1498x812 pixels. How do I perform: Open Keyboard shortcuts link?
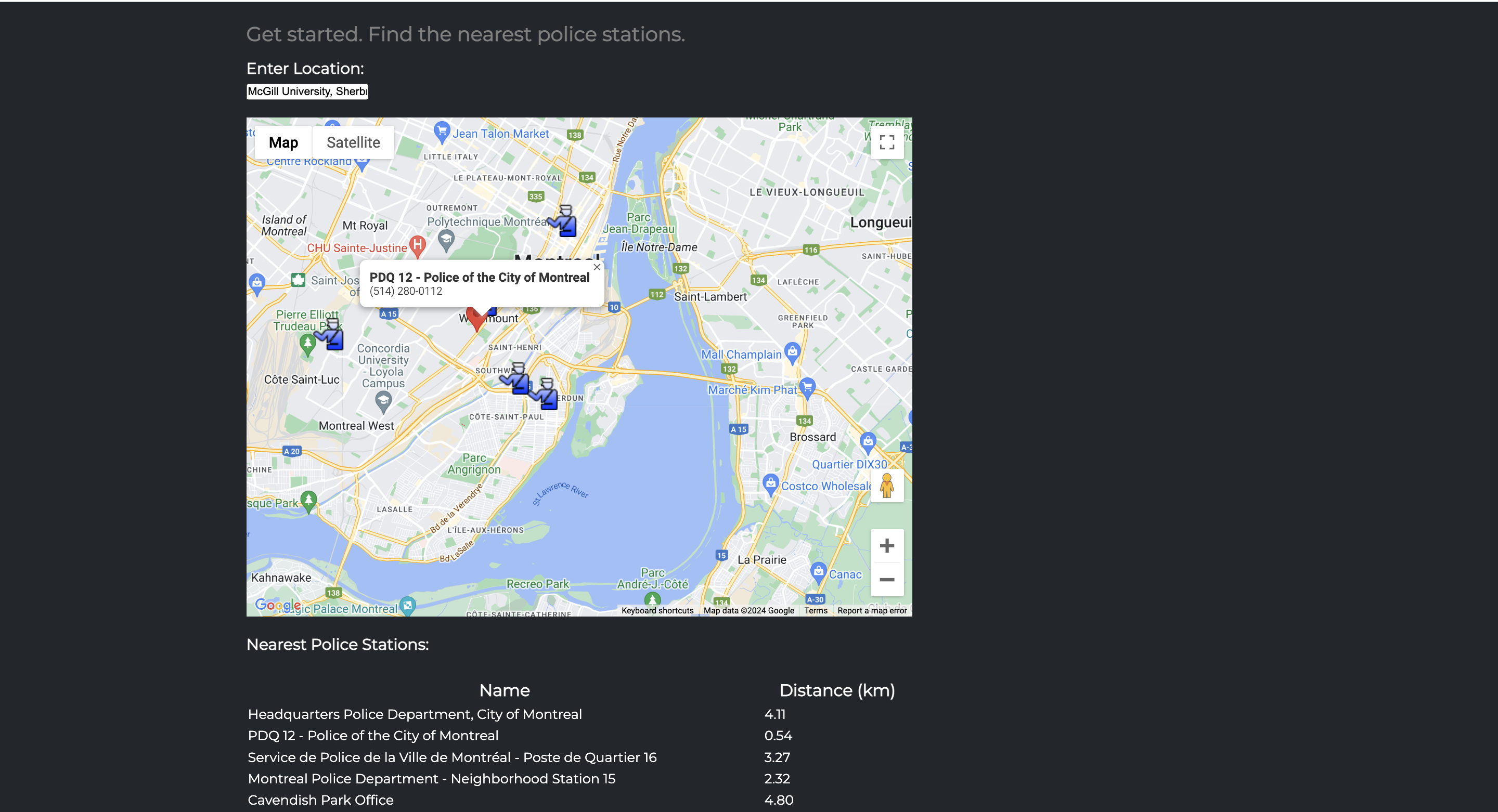click(x=657, y=610)
